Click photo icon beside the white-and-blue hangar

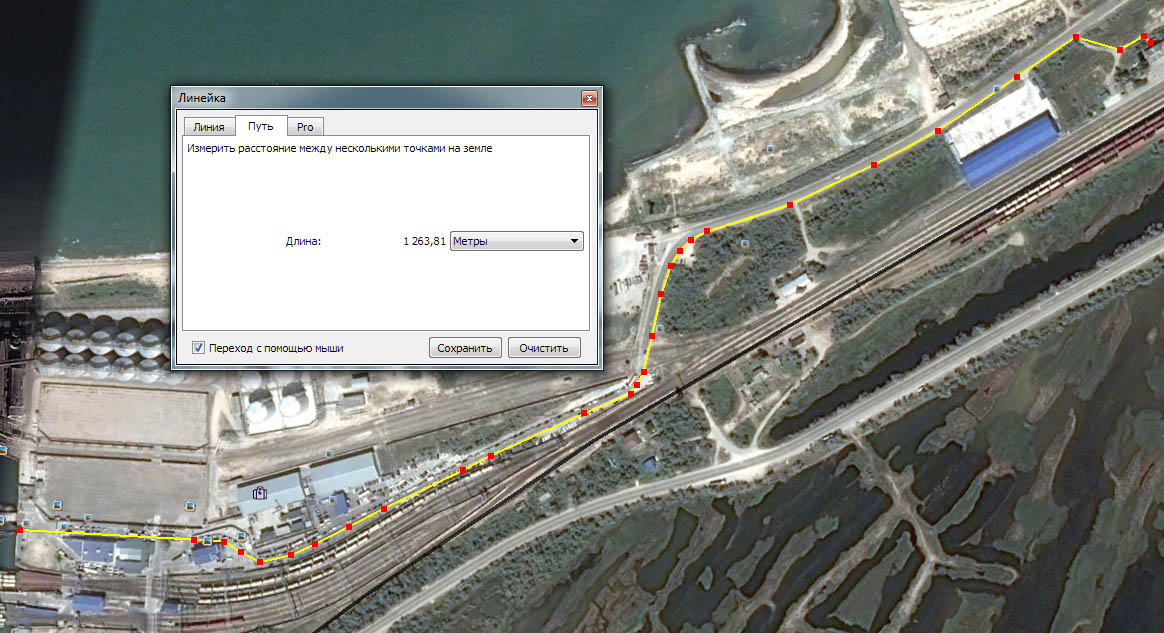click(x=996, y=89)
